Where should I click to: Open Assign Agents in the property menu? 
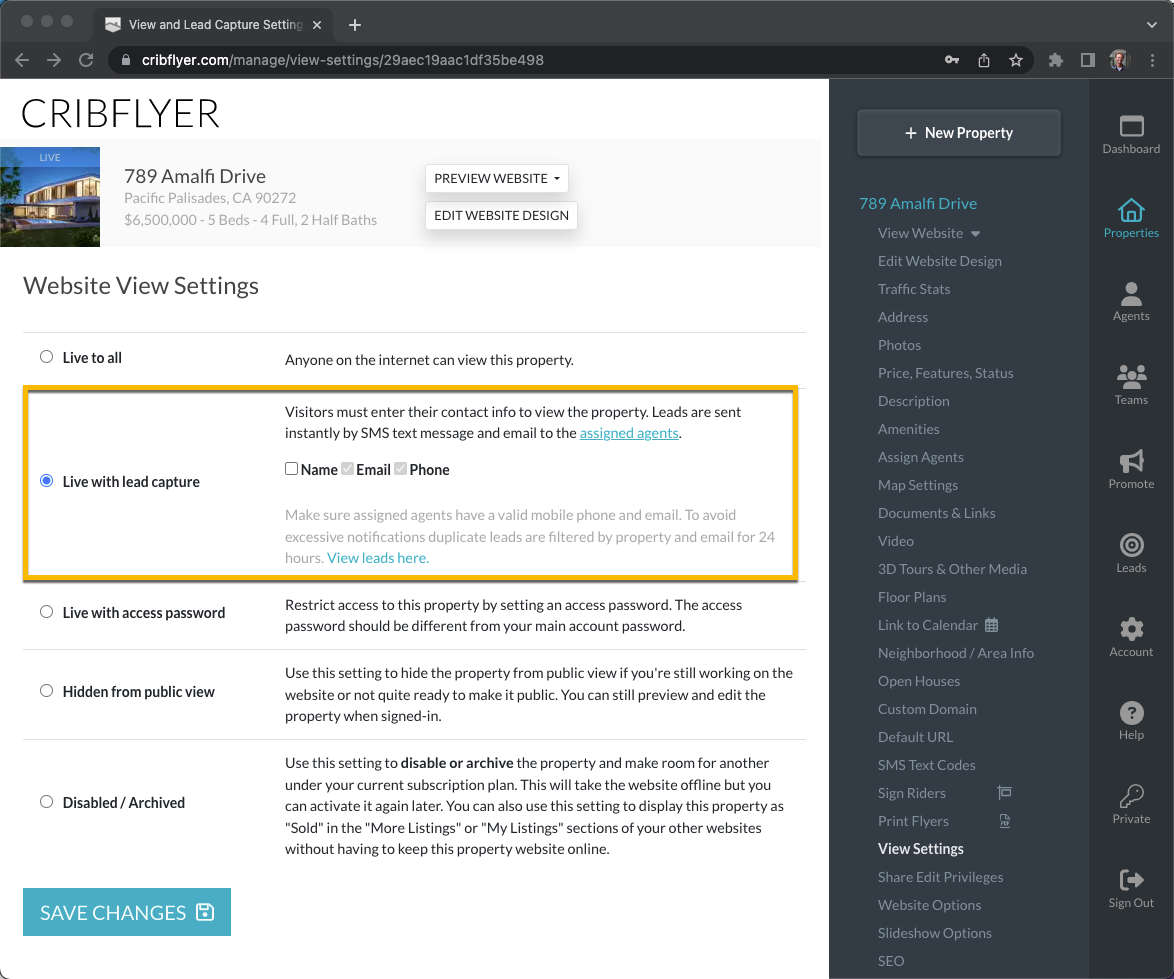921,457
